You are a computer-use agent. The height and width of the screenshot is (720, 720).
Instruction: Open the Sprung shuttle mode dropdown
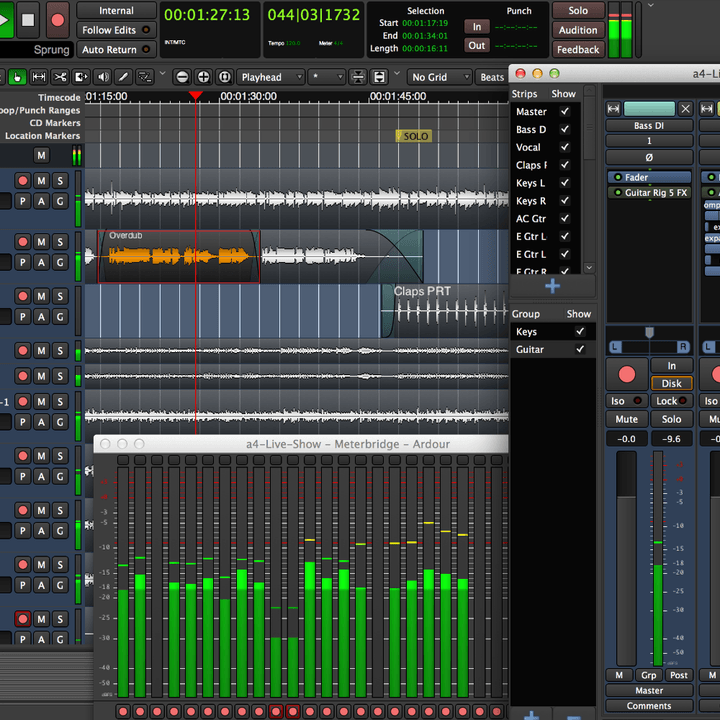coord(36,50)
